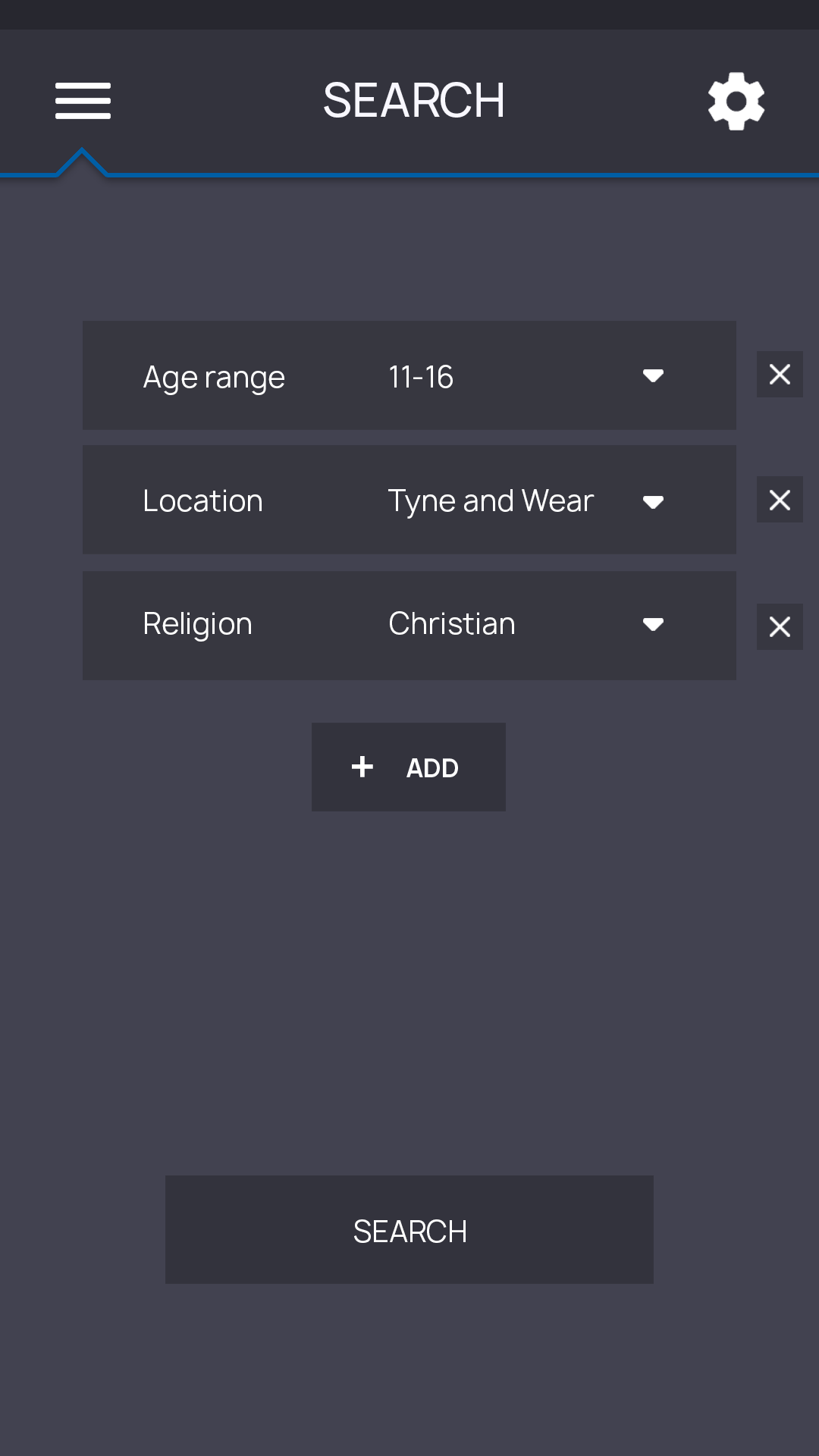The image size is (819, 1456).
Task: Click the Tyne and Wear value
Action: (491, 501)
